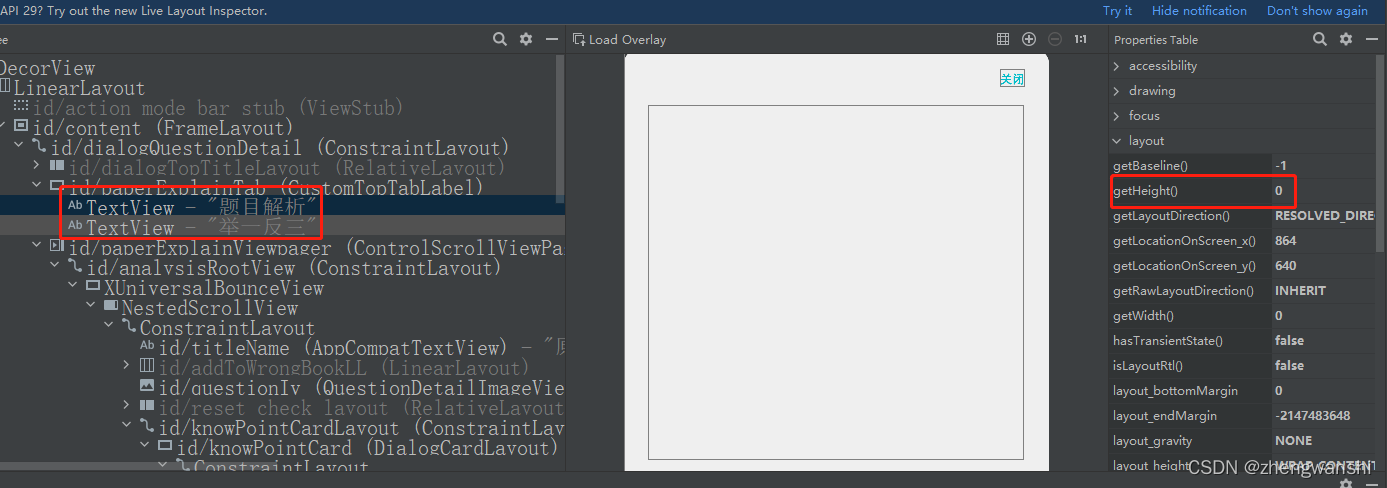Select TextView "举一反三" row
The image size is (1387, 488).
click(x=277, y=227)
